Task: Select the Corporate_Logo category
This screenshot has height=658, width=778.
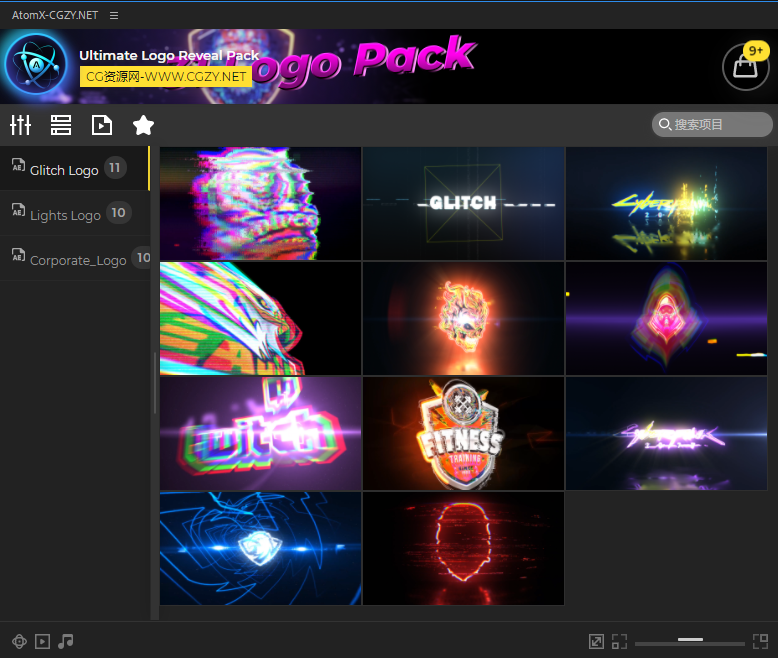Action: click(x=74, y=259)
